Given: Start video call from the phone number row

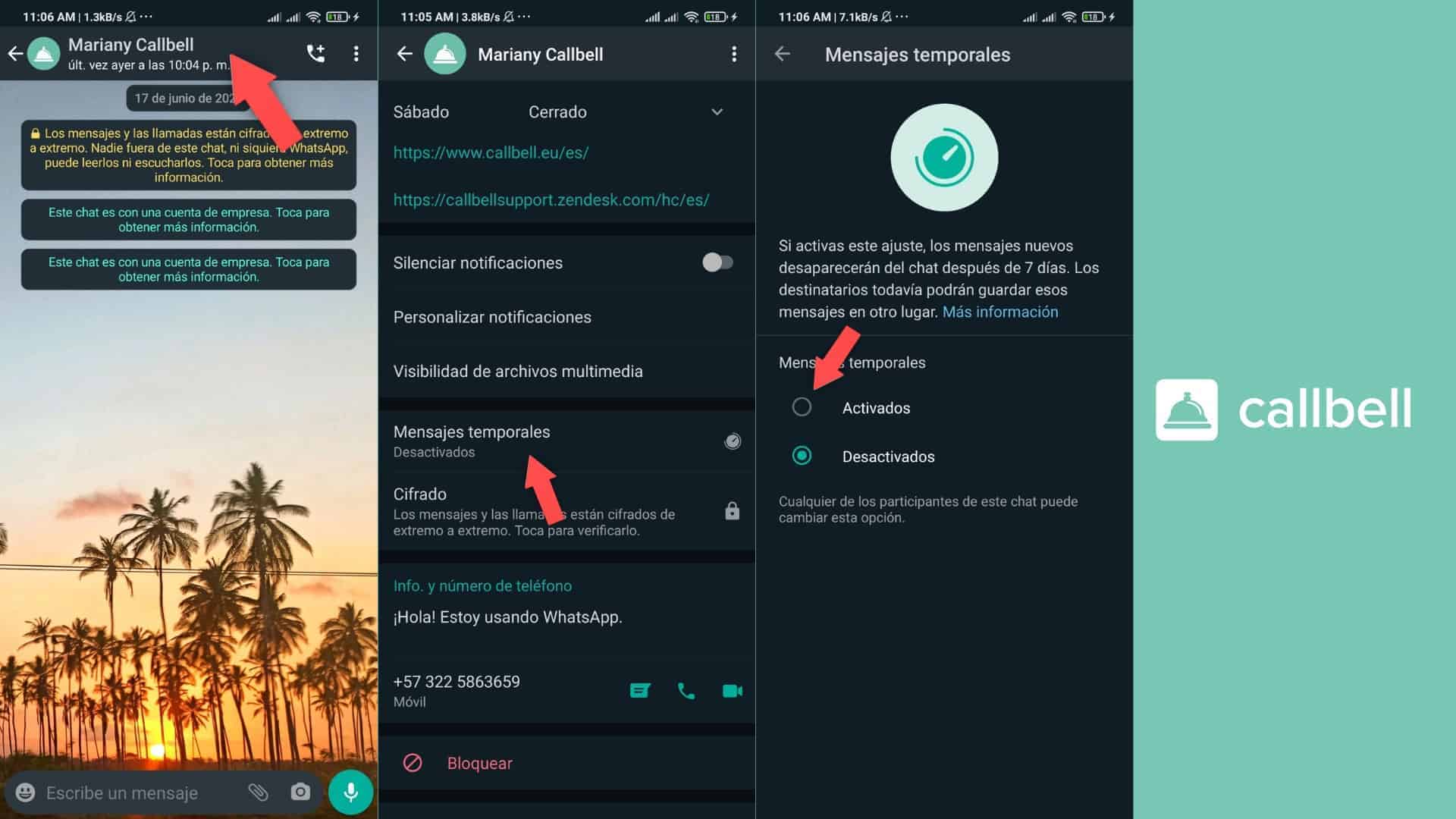Looking at the screenshot, I should pyautogui.click(x=732, y=691).
